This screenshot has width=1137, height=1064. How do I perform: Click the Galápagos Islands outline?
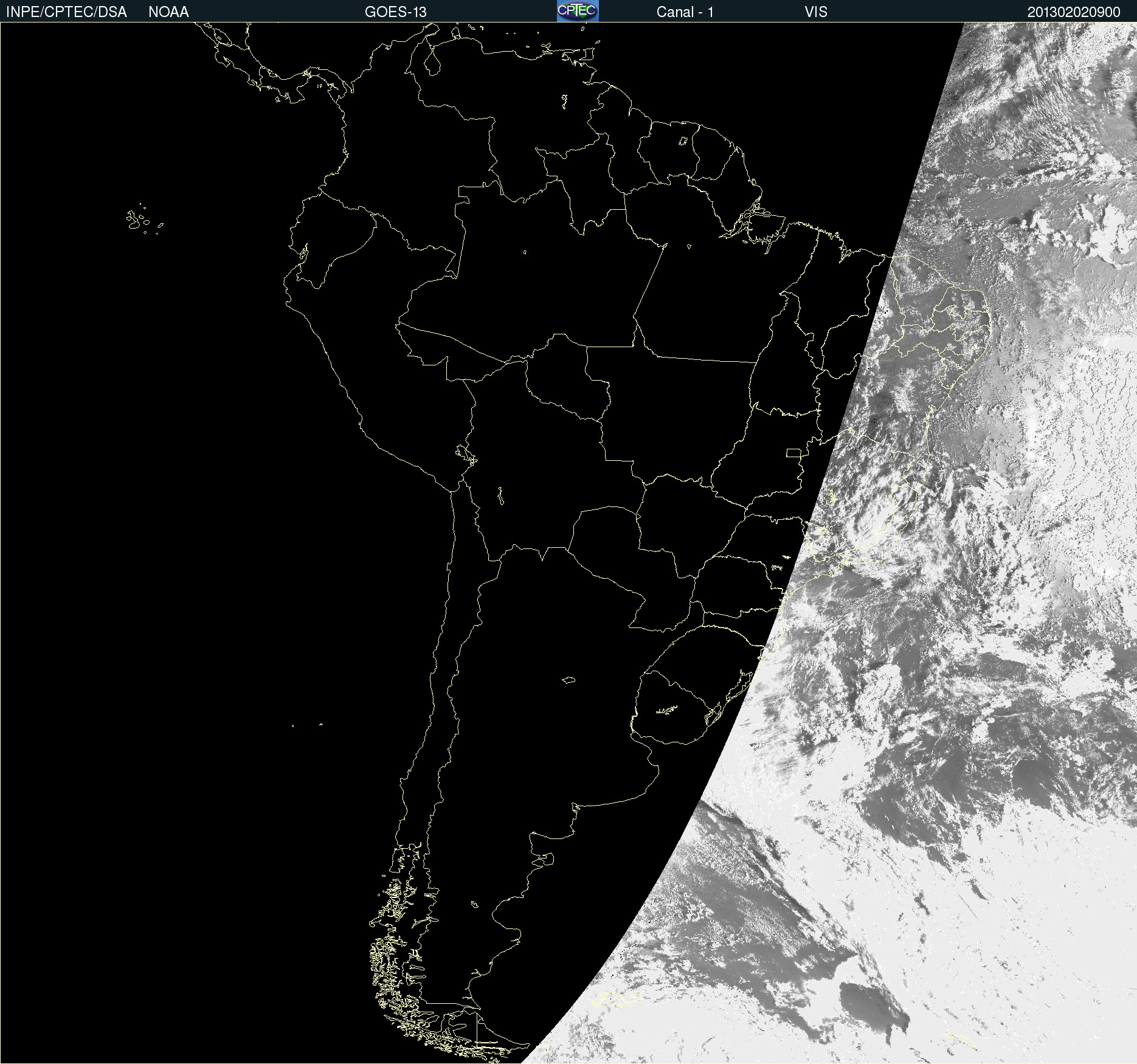[143, 219]
